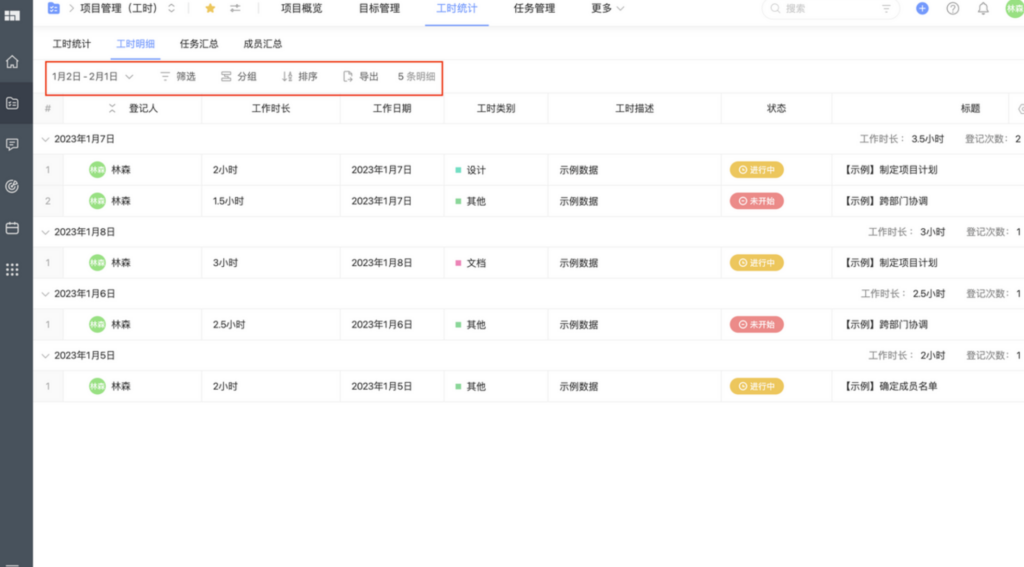Click the 工时类别 column header
This screenshot has height=567, width=1024.
(x=496, y=108)
